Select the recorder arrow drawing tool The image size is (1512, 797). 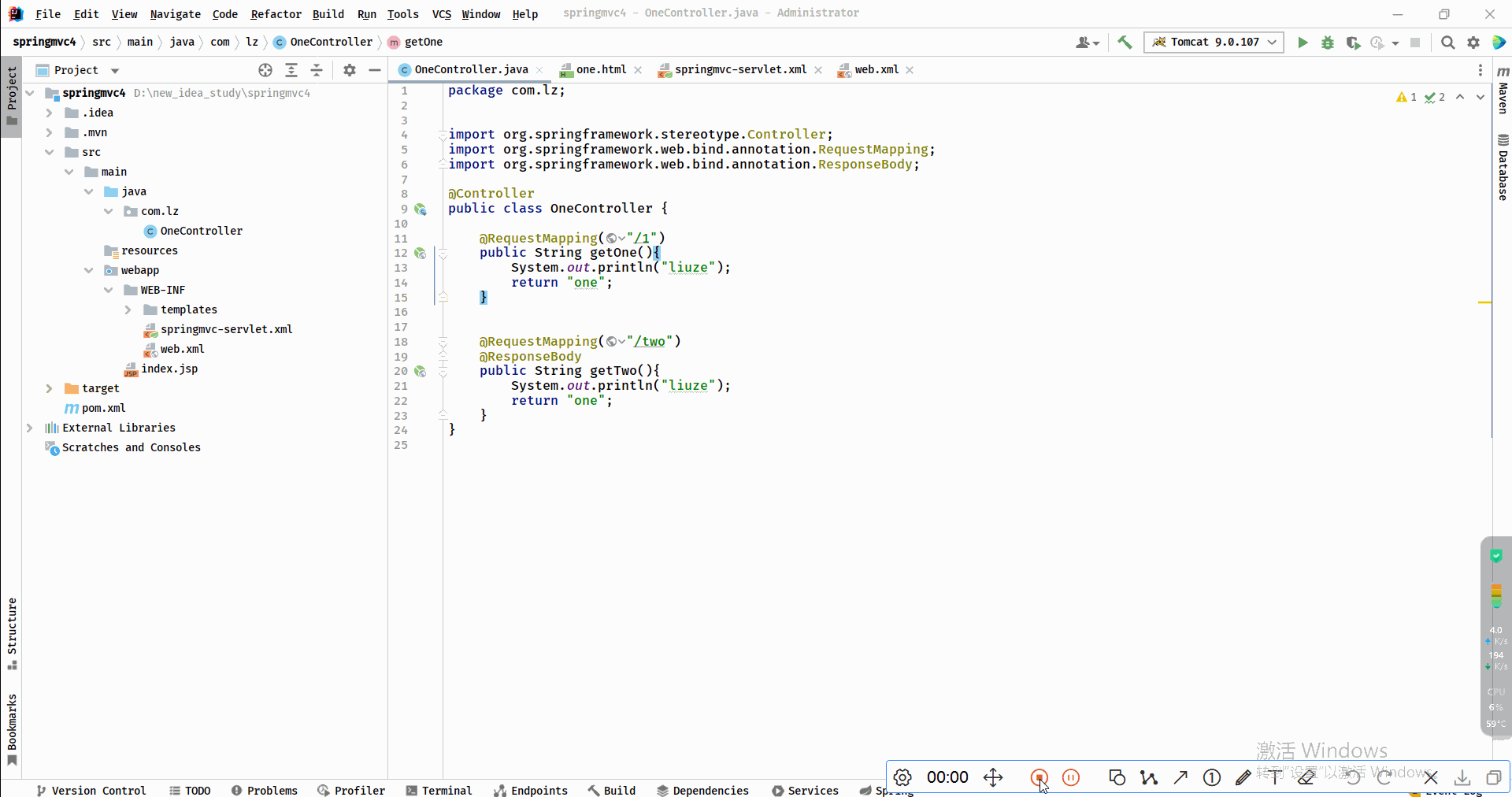click(1180, 778)
